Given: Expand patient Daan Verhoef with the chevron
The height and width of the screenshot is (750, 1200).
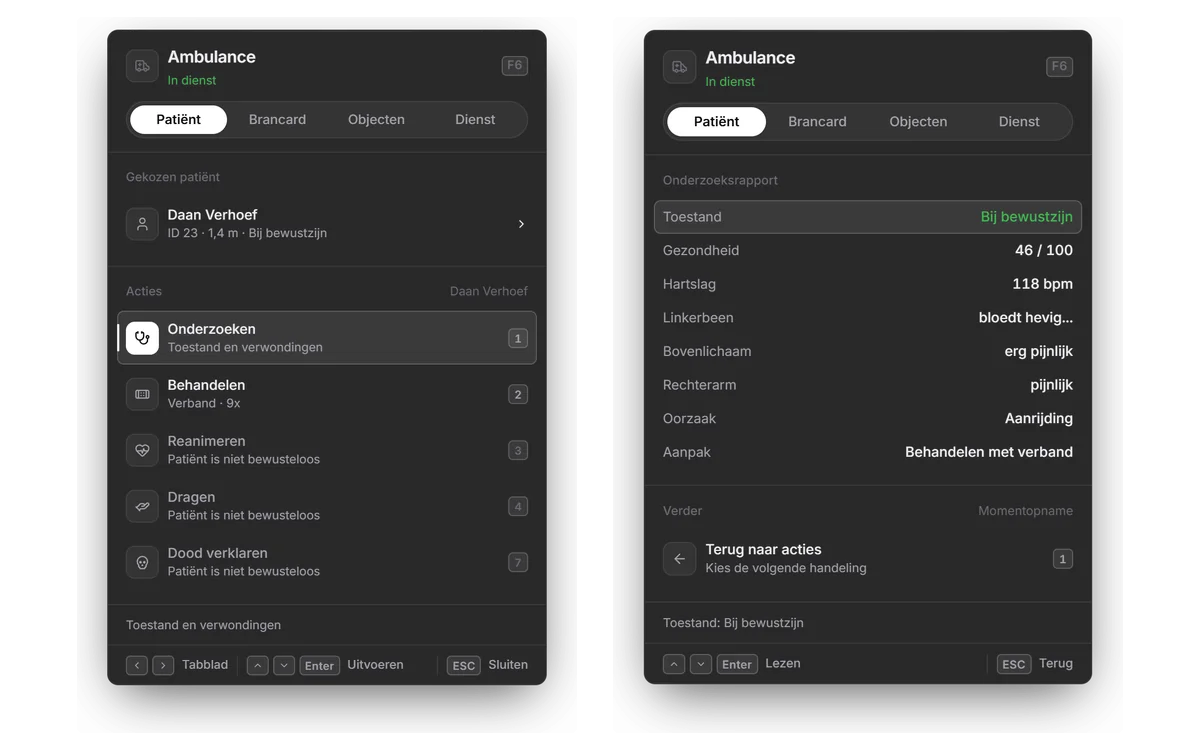Looking at the screenshot, I should tap(521, 224).
